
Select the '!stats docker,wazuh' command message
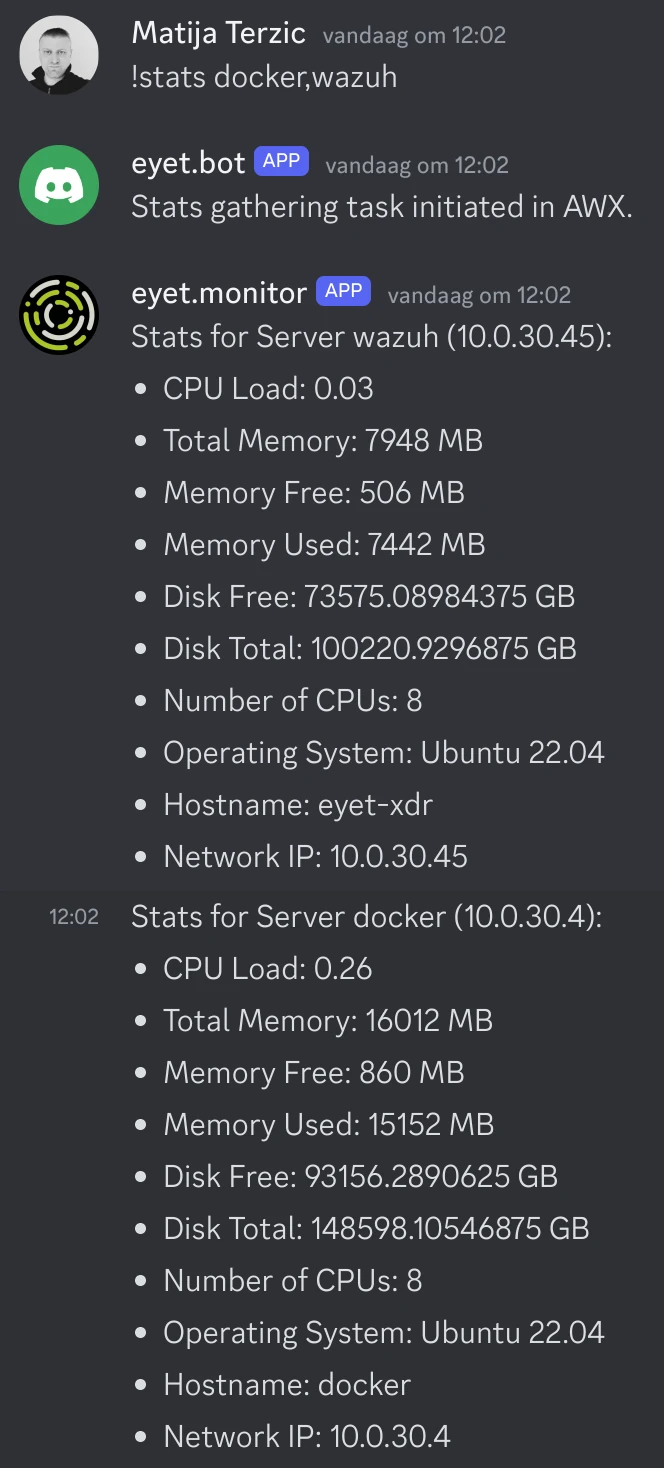click(264, 77)
